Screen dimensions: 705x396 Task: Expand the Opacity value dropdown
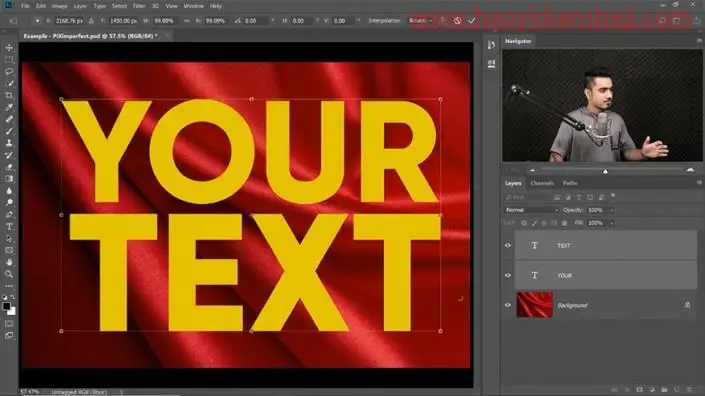tap(612, 210)
